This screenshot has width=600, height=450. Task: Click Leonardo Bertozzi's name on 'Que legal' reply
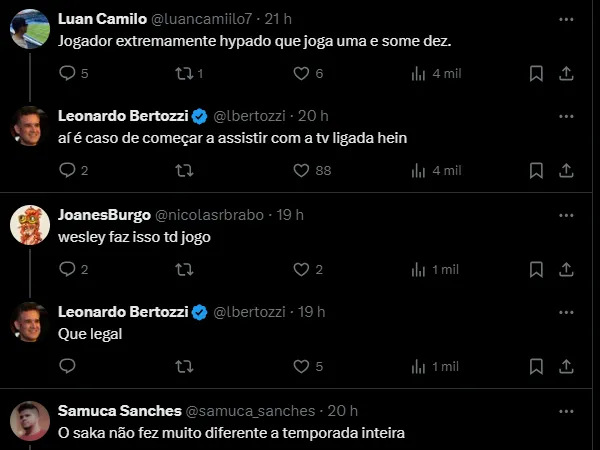(x=122, y=313)
